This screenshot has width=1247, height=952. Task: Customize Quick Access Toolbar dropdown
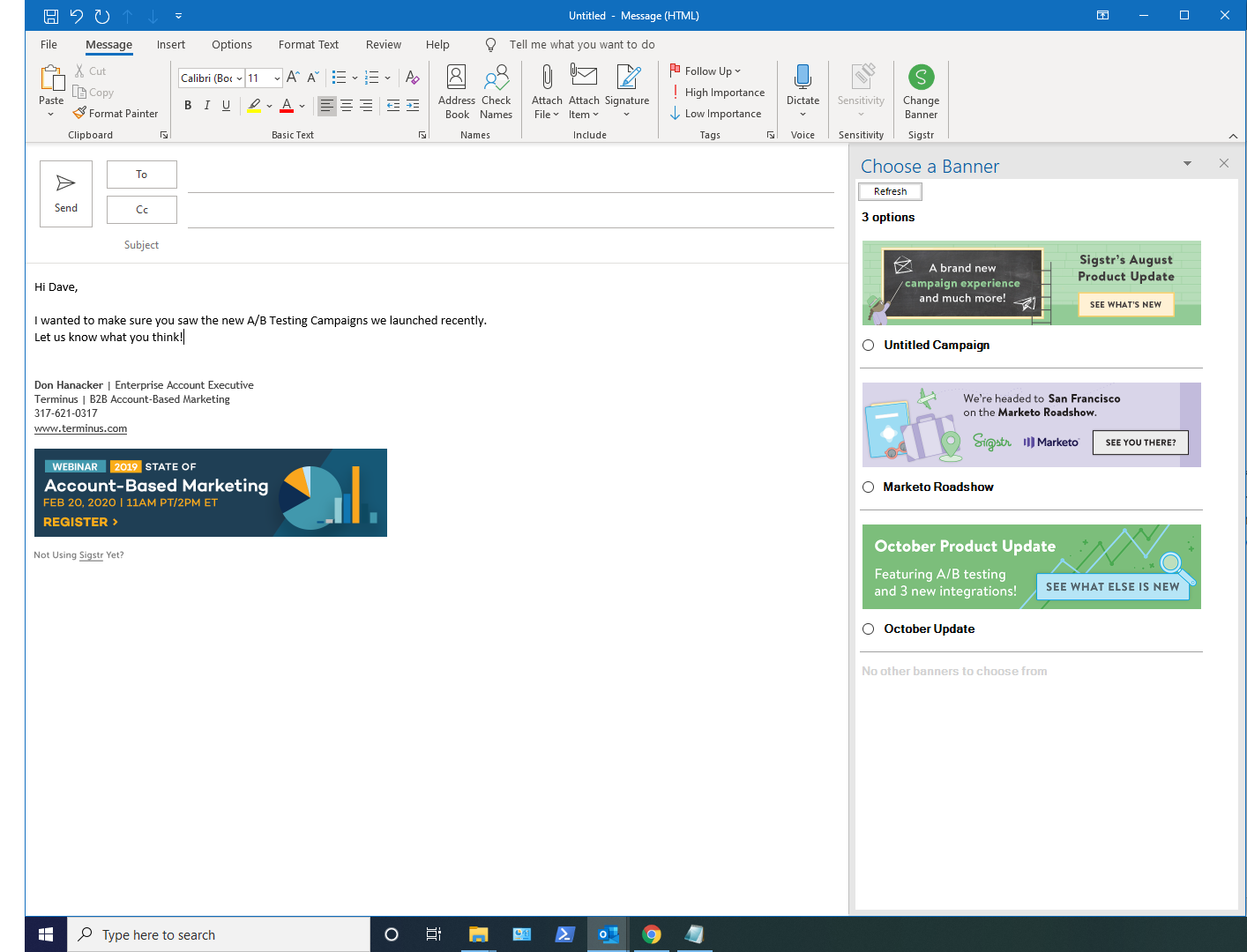[x=178, y=16]
